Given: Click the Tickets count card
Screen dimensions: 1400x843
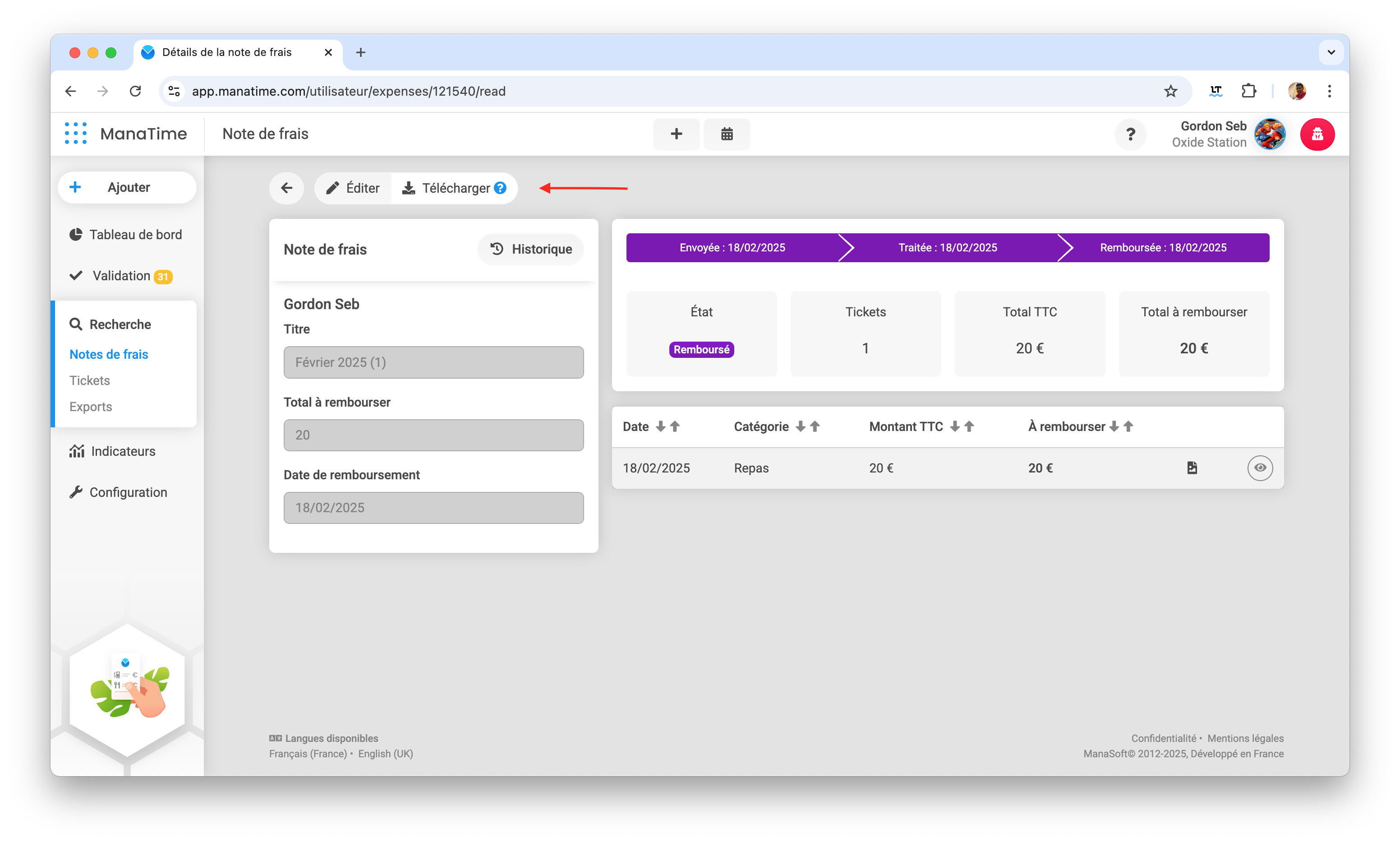Looking at the screenshot, I should [865, 333].
